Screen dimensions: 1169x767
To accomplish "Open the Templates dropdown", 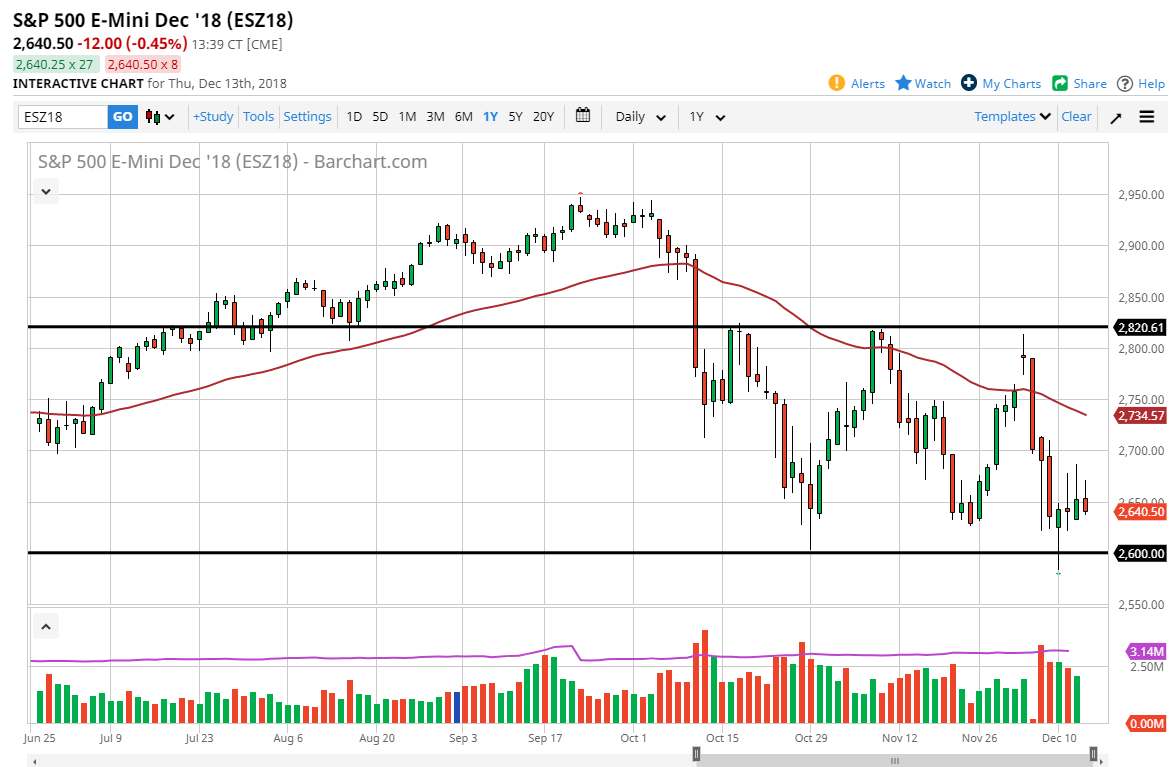I will [1013, 116].
